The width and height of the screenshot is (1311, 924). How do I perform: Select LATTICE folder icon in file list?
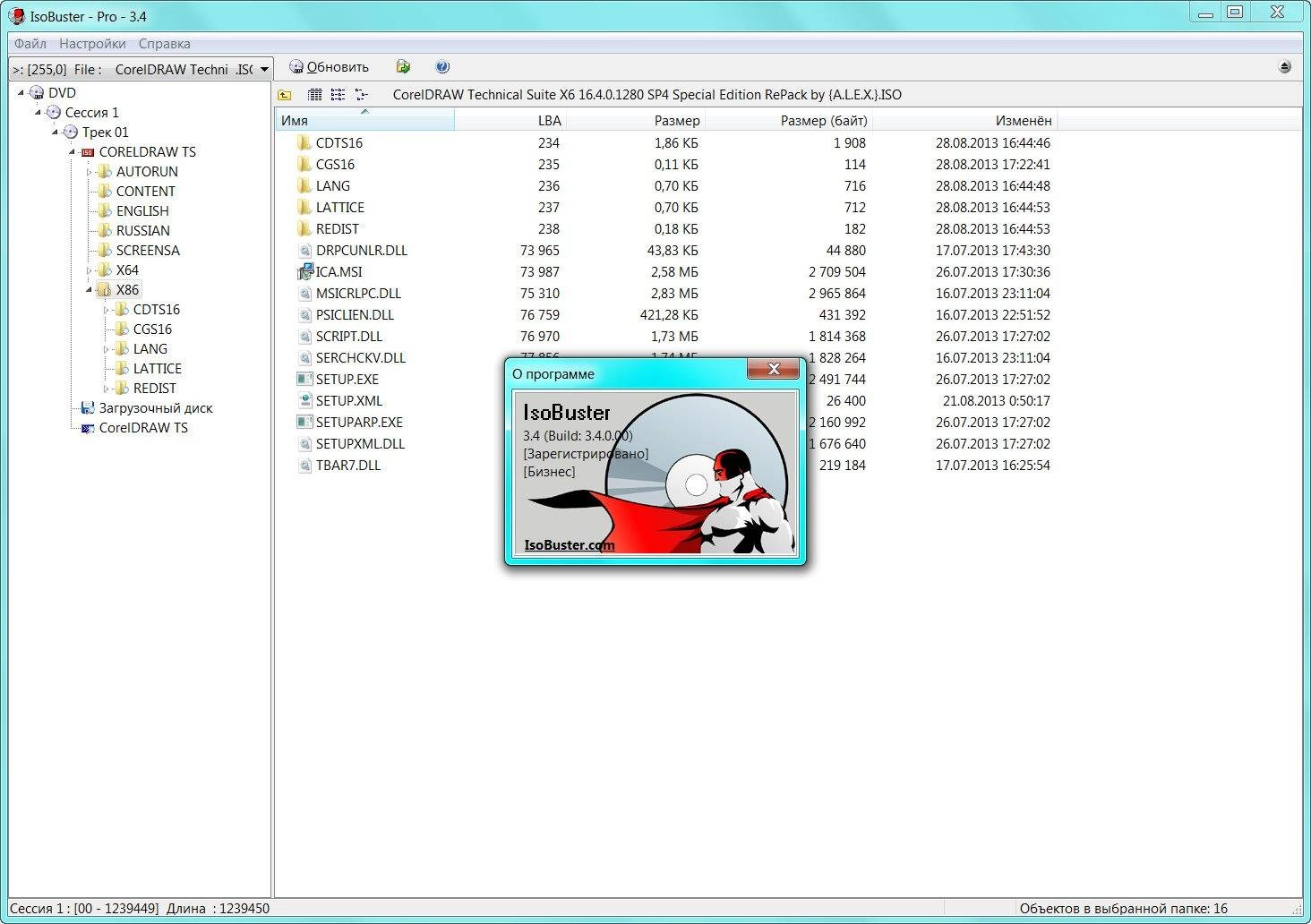(x=304, y=207)
